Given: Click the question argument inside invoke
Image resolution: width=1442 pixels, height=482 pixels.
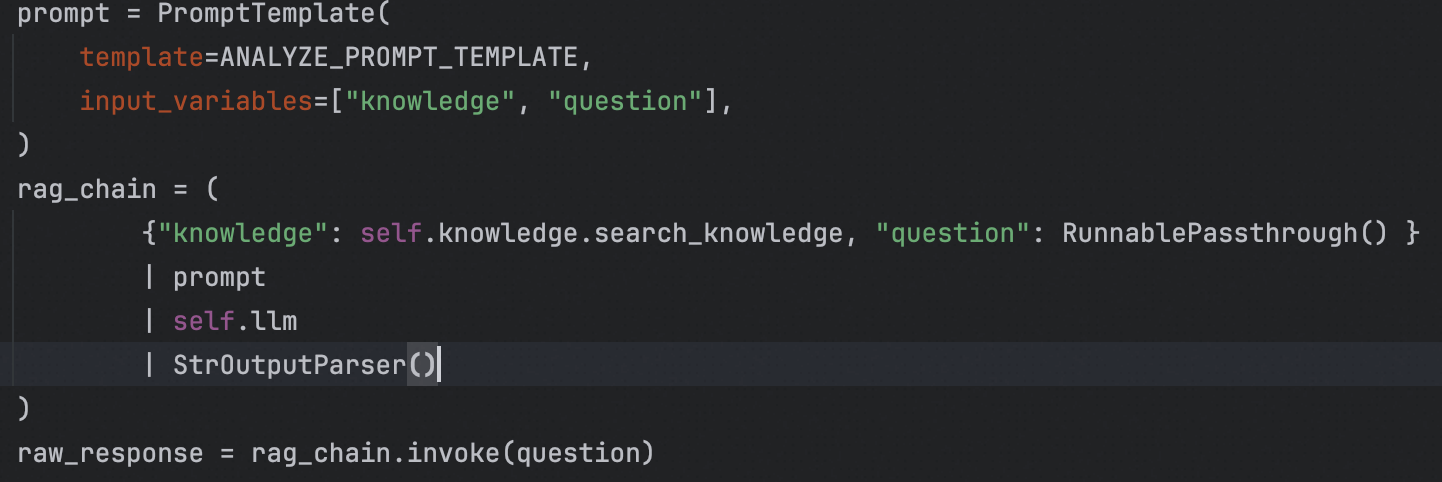Looking at the screenshot, I should tap(578, 453).
